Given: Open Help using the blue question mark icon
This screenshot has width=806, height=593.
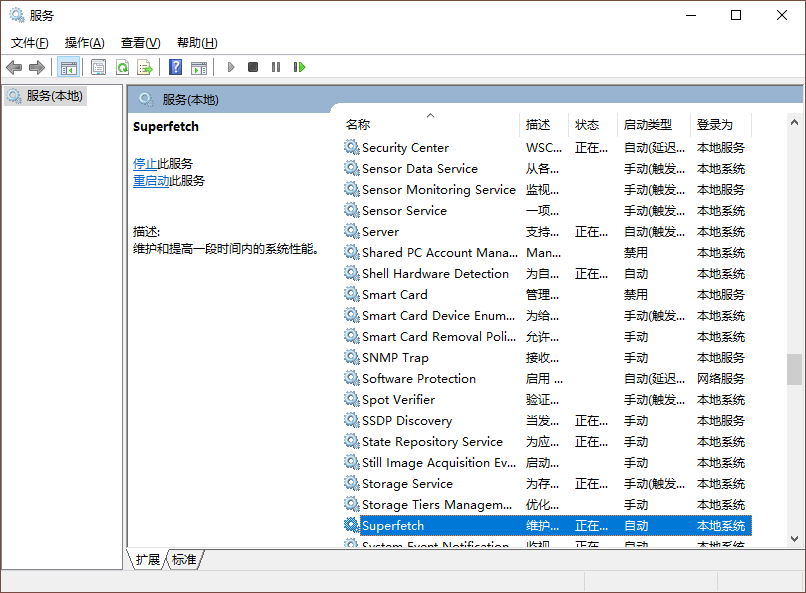Looking at the screenshot, I should [x=175, y=67].
